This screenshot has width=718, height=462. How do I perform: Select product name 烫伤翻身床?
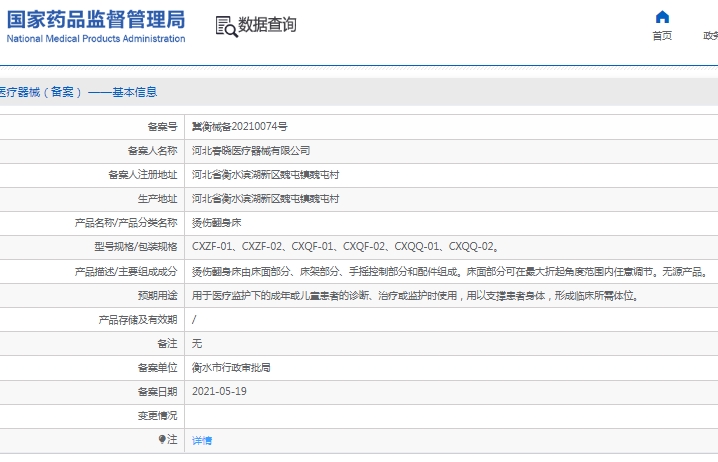pyautogui.click(x=217, y=223)
